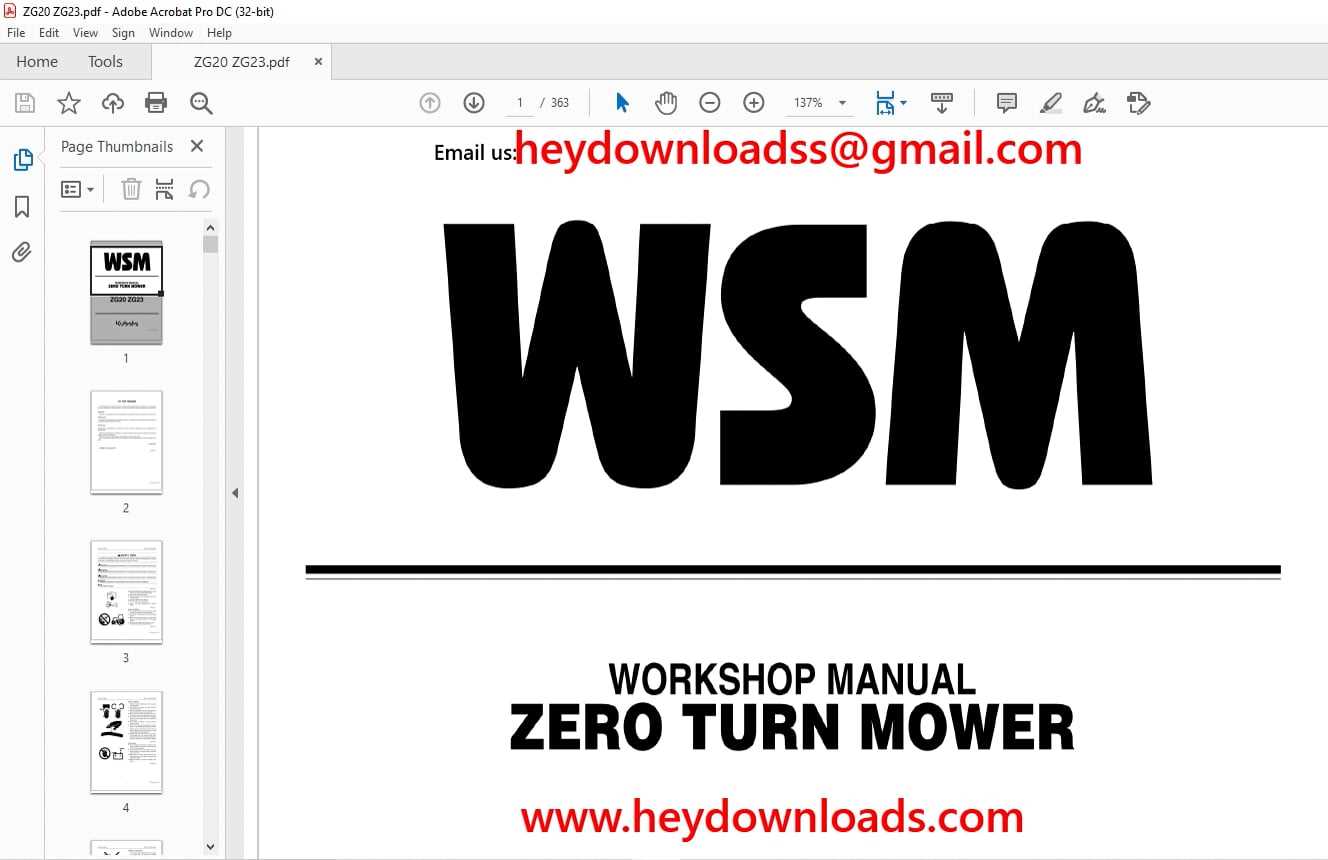This screenshot has height=860, width=1328.
Task: Select the ZG20 ZG23.pdf document tab
Action: pyautogui.click(x=242, y=62)
